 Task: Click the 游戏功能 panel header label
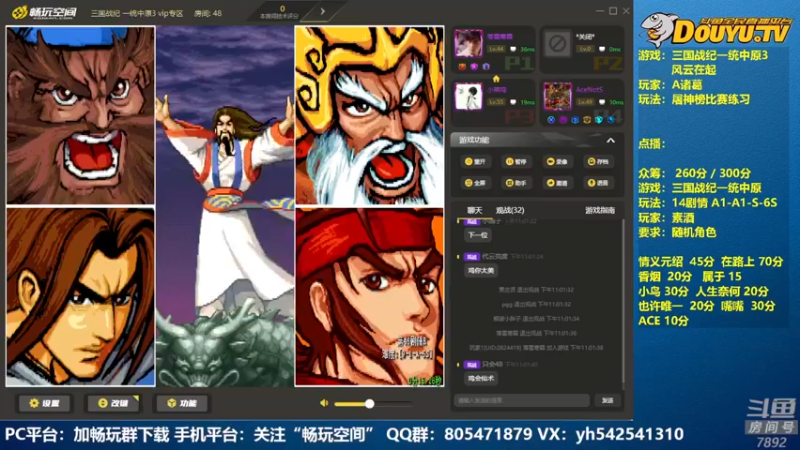pos(474,140)
